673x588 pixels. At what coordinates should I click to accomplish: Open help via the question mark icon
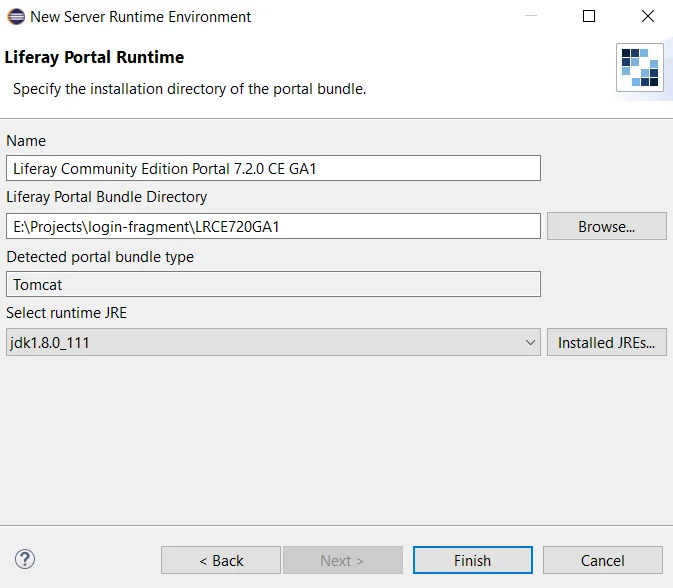[x=26, y=559]
